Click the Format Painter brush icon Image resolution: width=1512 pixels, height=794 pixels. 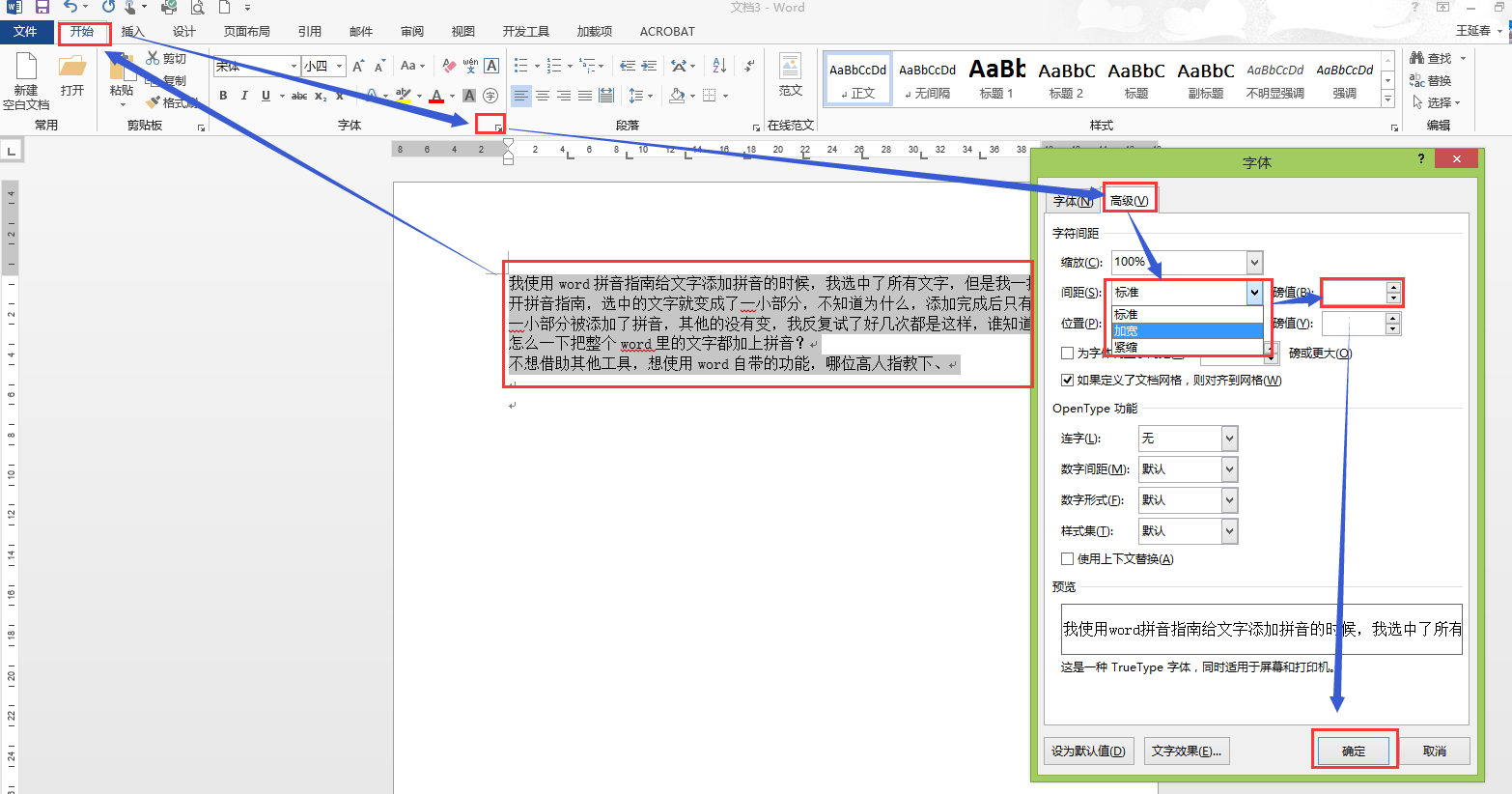point(154,102)
